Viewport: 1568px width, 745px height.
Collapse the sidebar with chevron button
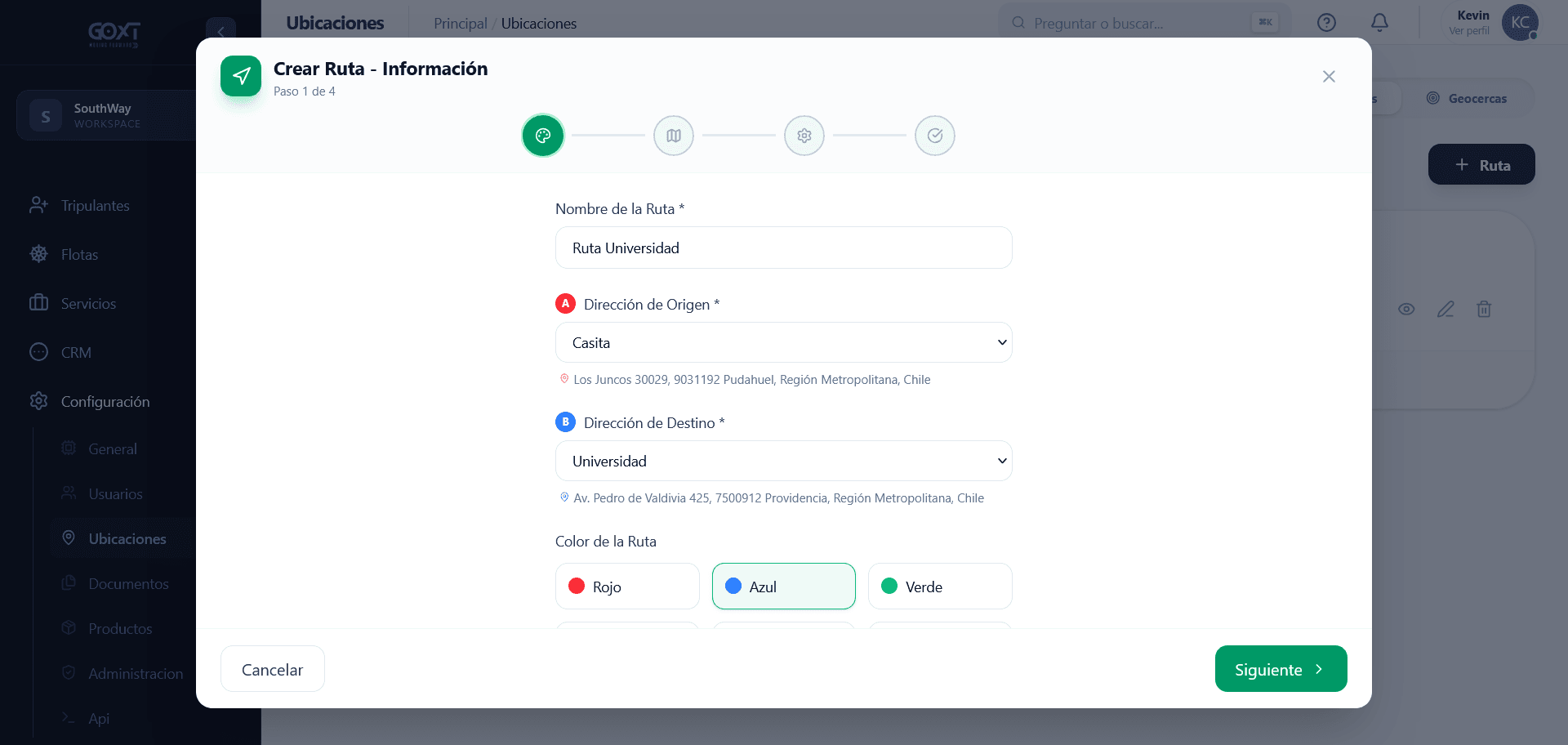point(220,31)
